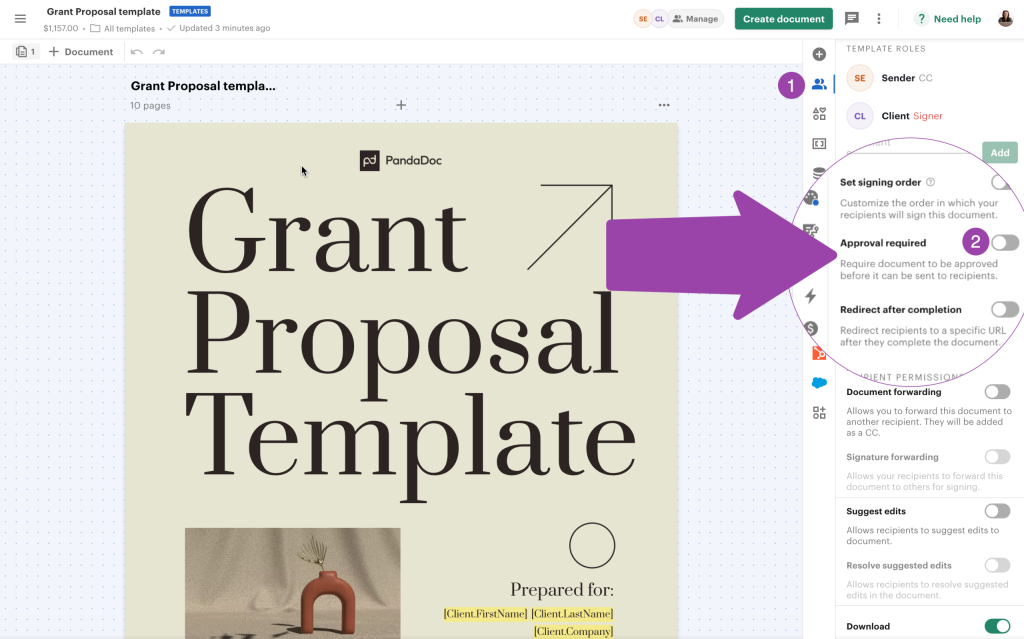Click the redo arrow icon
The height and width of the screenshot is (639, 1024).
tap(158, 52)
